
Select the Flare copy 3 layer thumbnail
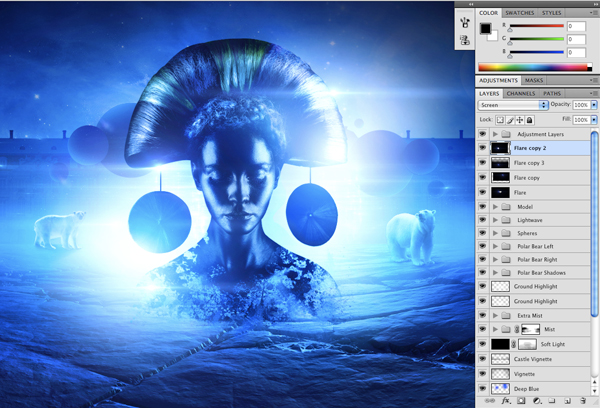pos(500,163)
